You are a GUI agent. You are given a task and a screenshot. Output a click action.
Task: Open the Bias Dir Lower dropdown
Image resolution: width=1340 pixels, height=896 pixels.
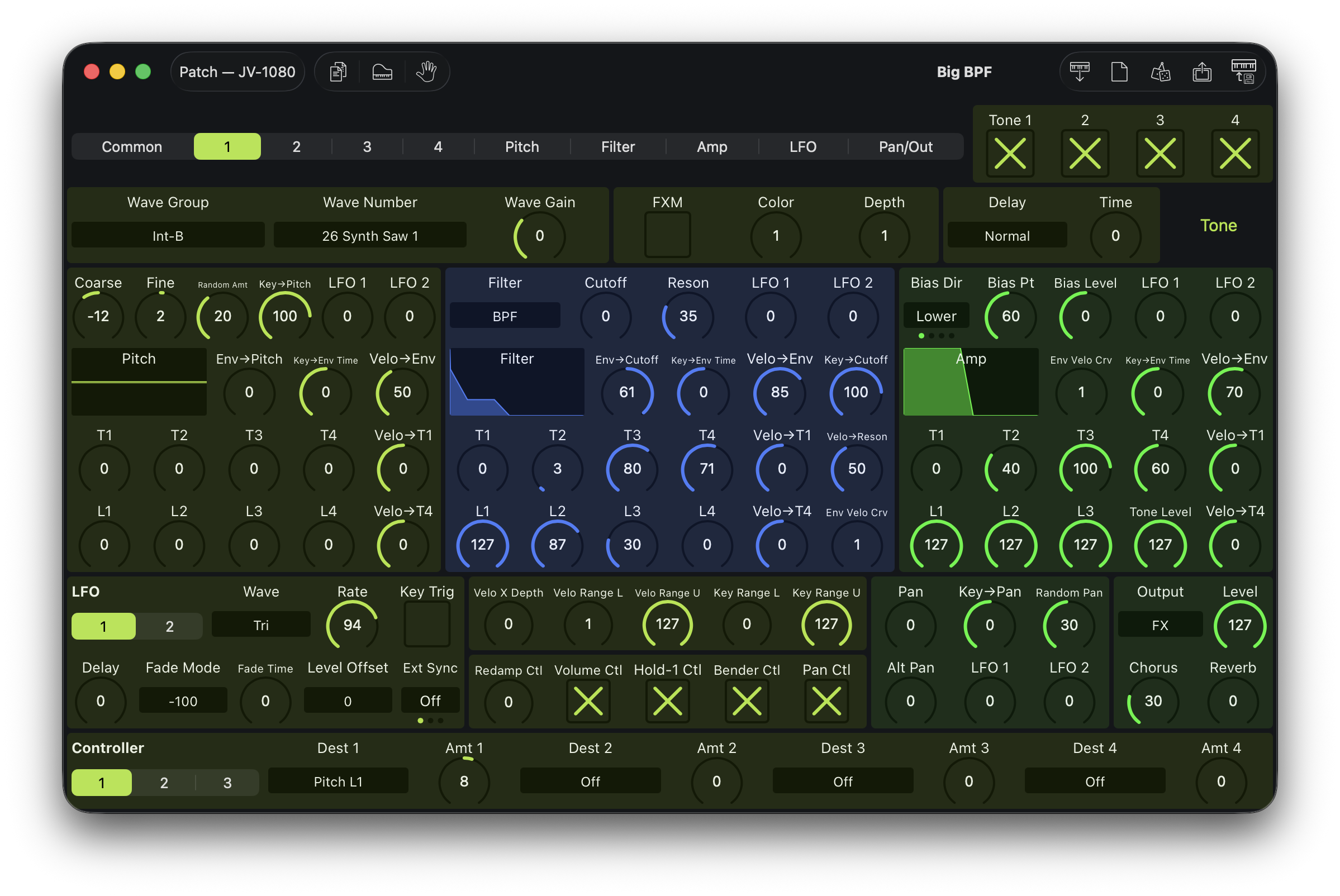click(936, 316)
